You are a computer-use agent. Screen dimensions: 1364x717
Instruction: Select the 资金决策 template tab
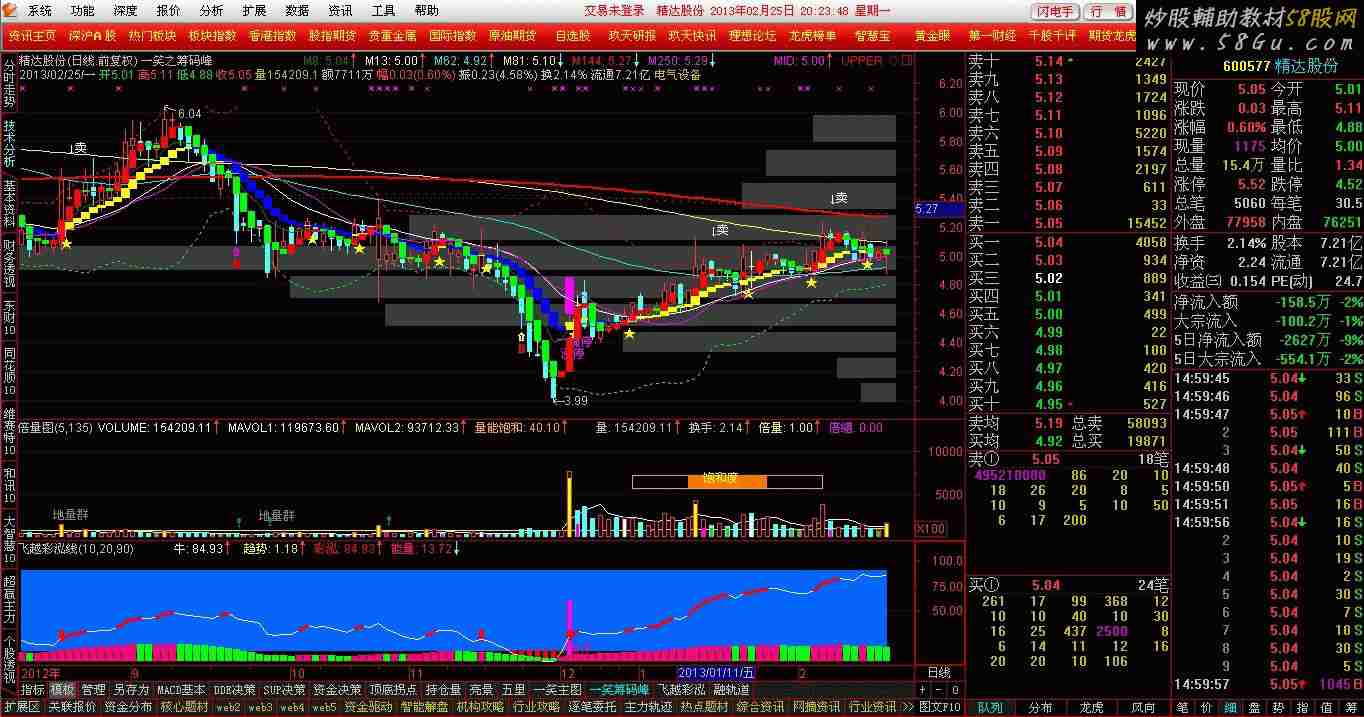pyautogui.click(x=337, y=690)
